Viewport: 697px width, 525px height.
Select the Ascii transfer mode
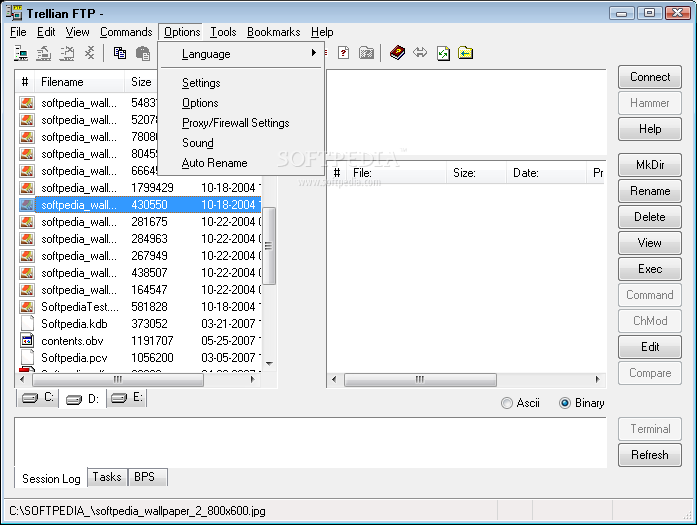click(x=520, y=403)
